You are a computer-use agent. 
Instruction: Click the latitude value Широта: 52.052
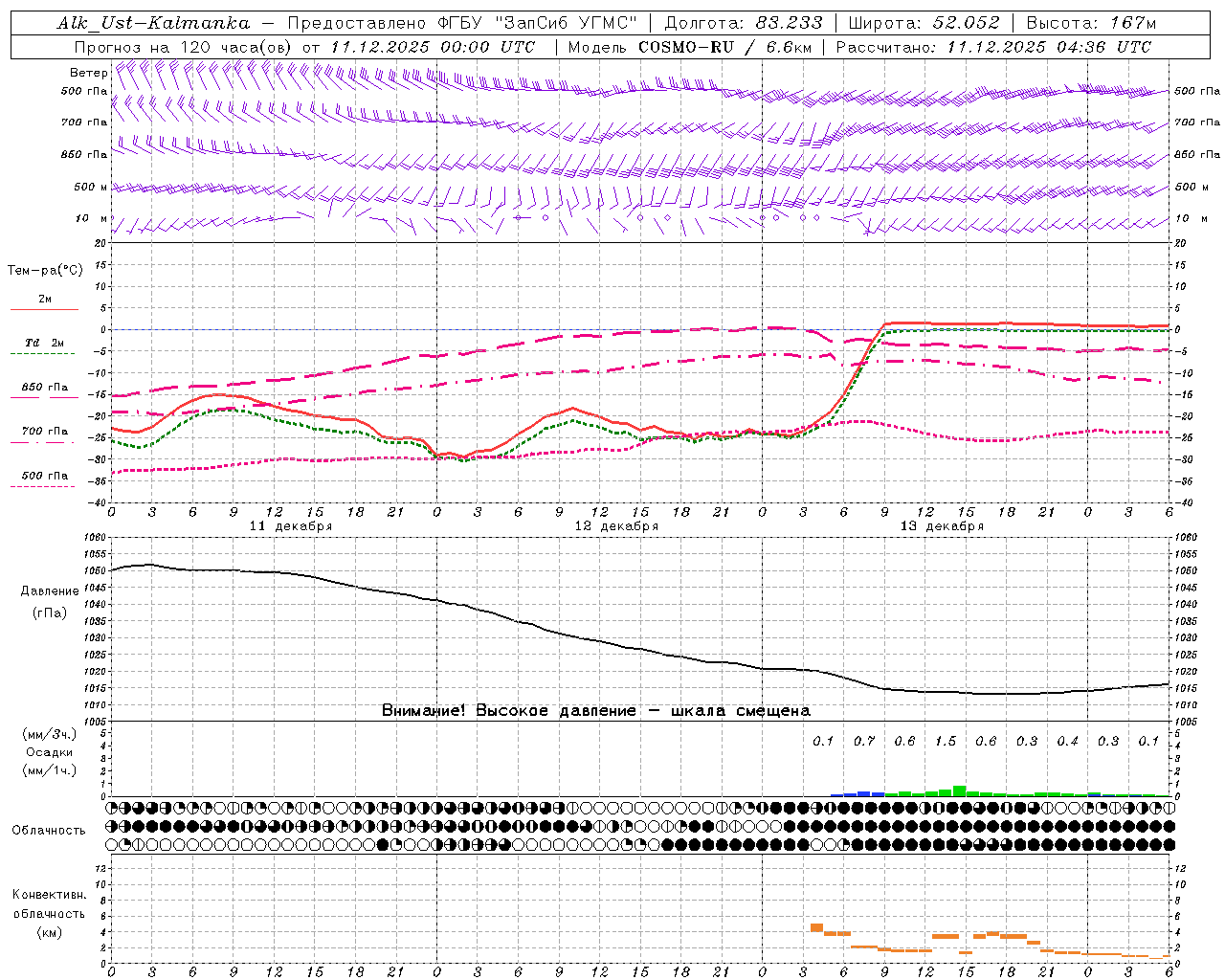[x=924, y=23]
